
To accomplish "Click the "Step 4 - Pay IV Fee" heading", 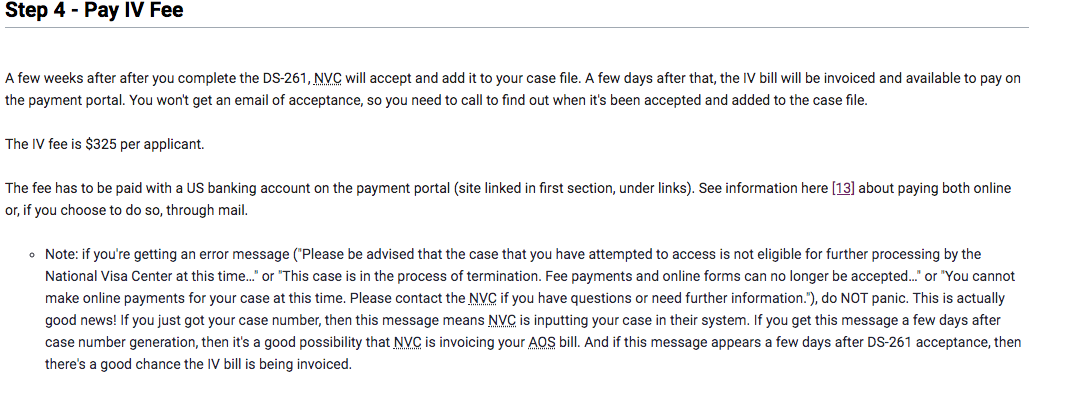I will [x=94, y=10].
